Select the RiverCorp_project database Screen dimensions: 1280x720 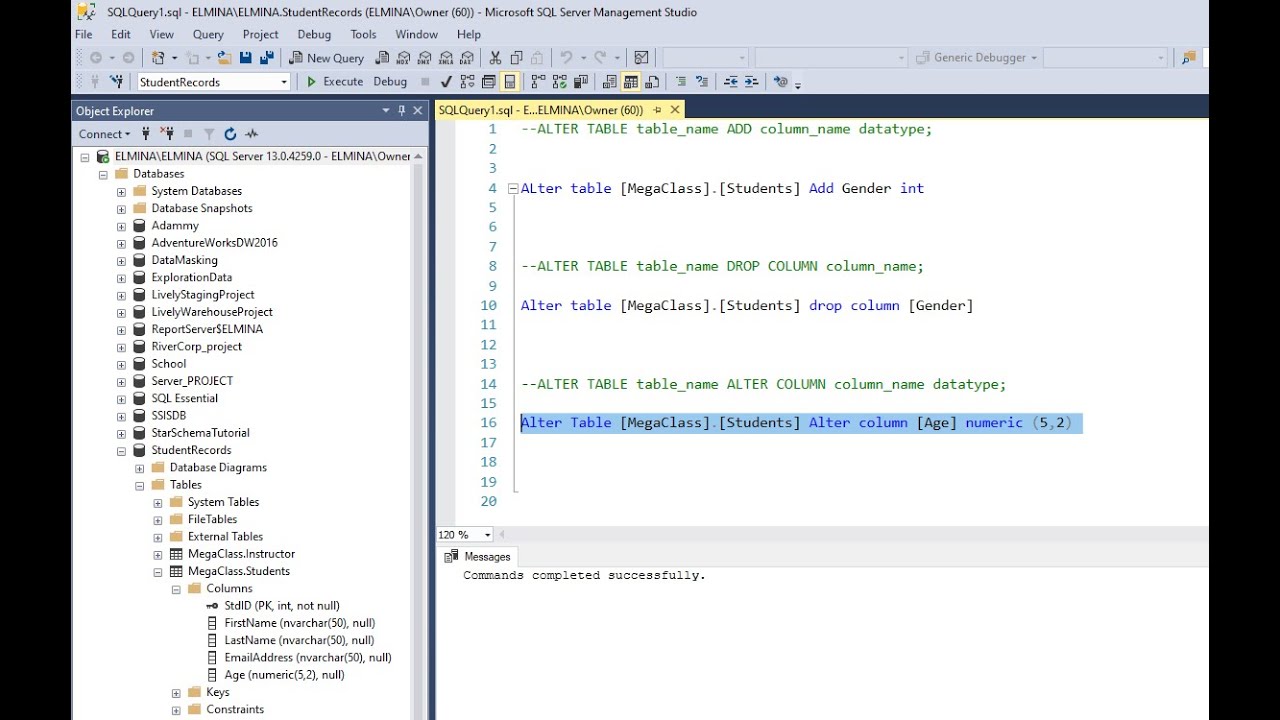(196, 347)
